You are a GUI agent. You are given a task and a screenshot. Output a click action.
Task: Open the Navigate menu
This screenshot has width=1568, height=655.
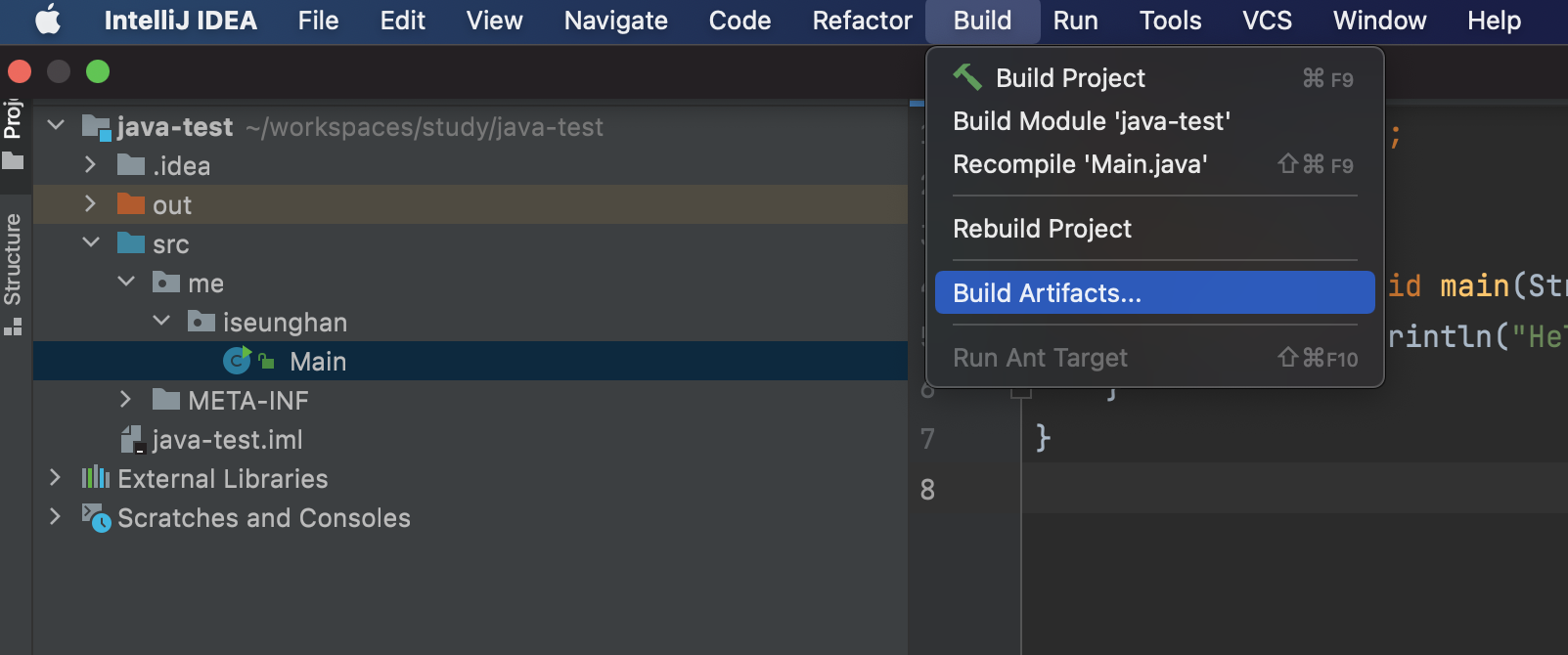[x=616, y=21]
